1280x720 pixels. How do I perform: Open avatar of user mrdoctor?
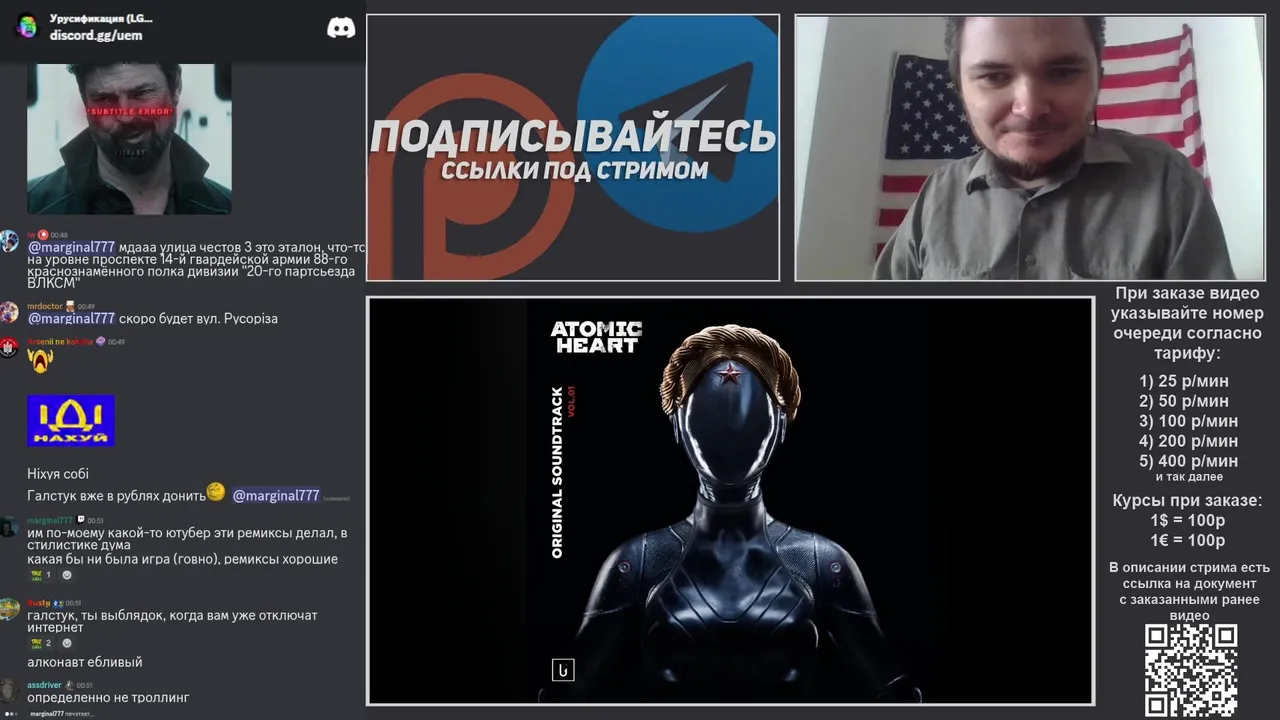click(x=9, y=313)
